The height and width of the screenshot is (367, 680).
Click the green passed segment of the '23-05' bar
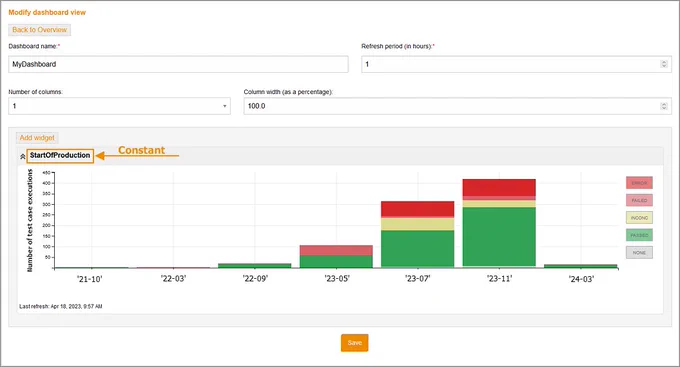(x=336, y=261)
